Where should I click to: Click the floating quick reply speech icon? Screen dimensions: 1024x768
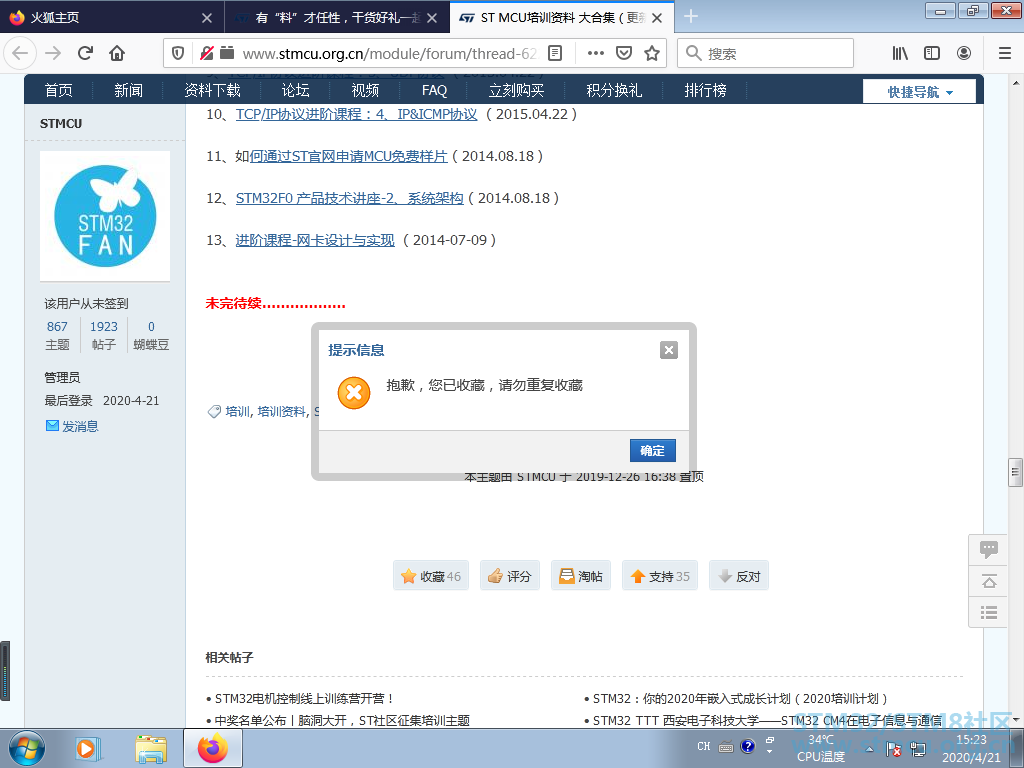(989, 549)
